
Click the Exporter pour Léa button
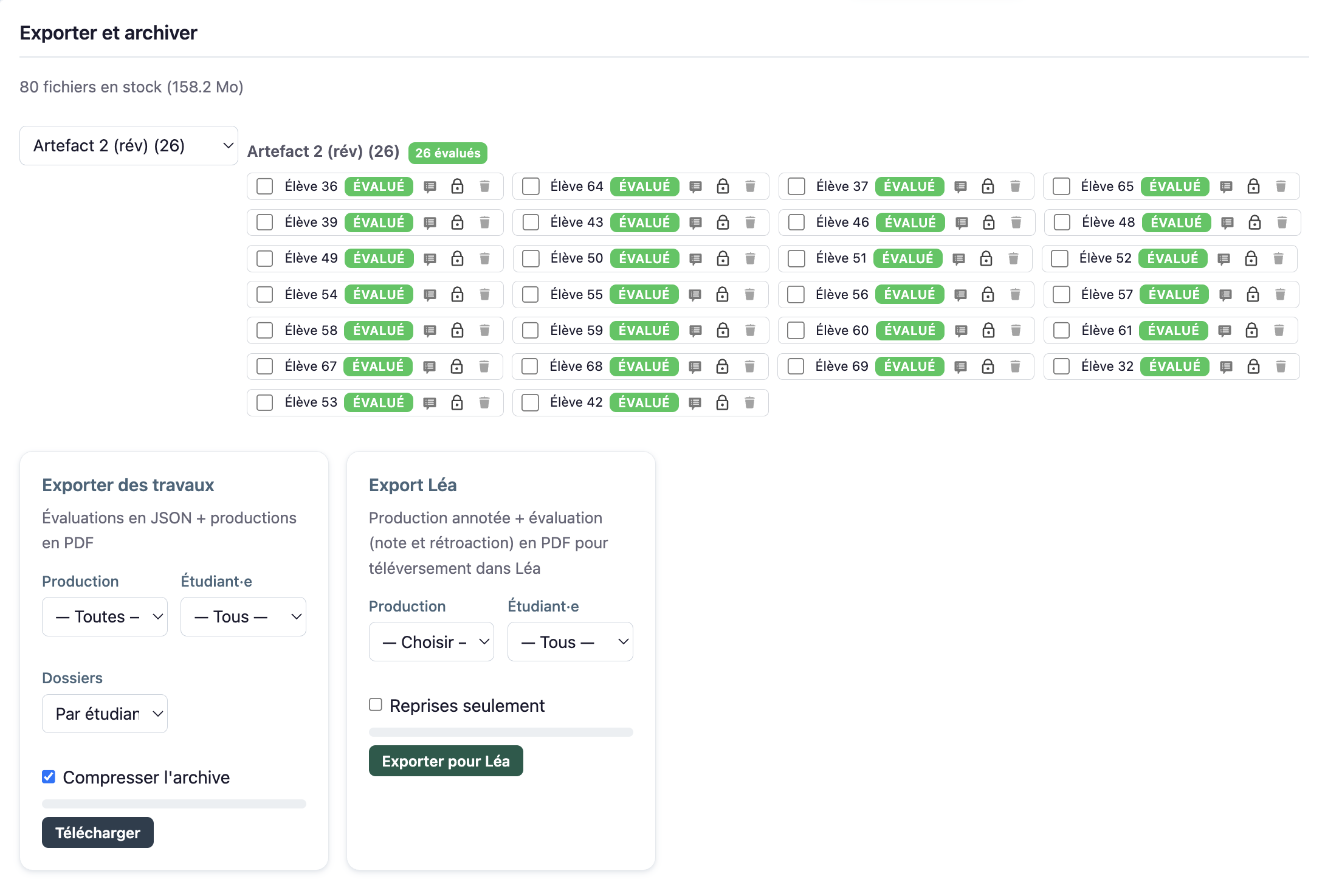pos(446,760)
